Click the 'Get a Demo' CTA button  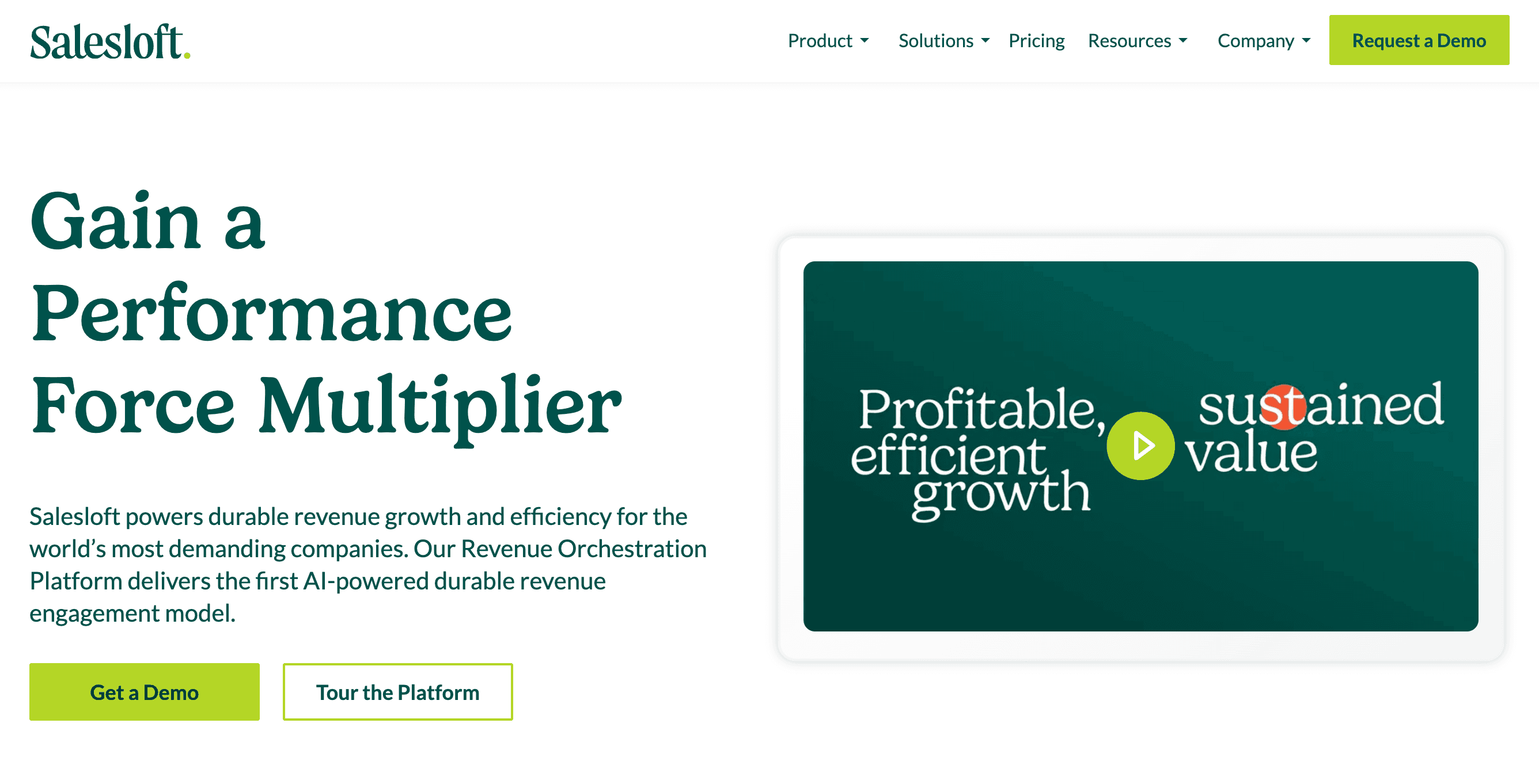pos(144,691)
